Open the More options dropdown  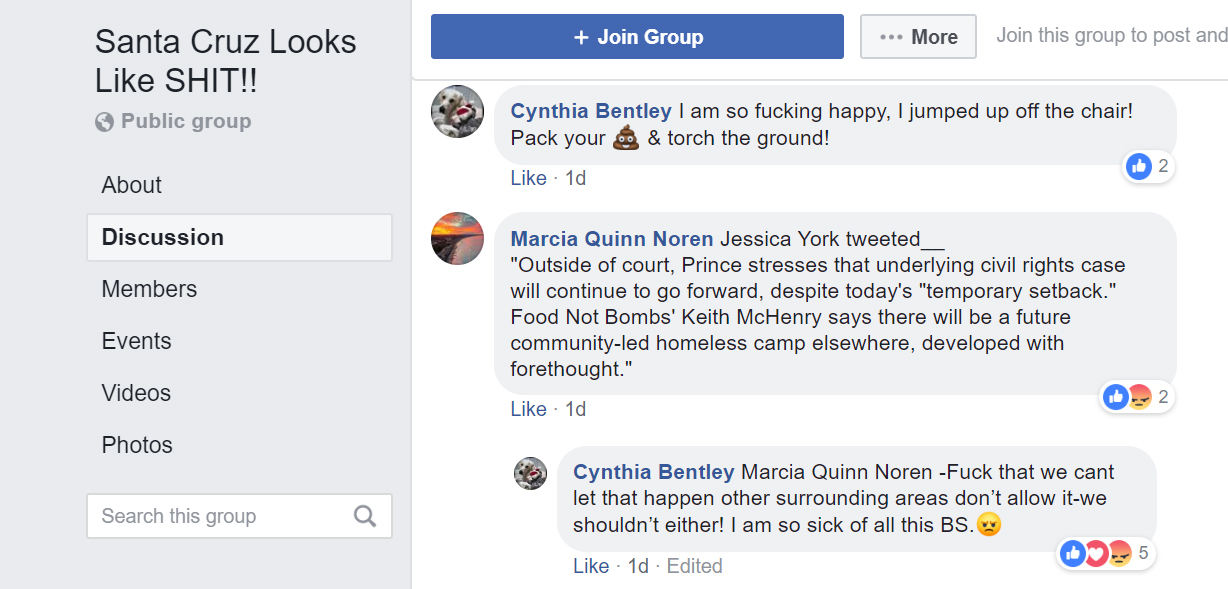pyautogui.click(x=918, y=37)
